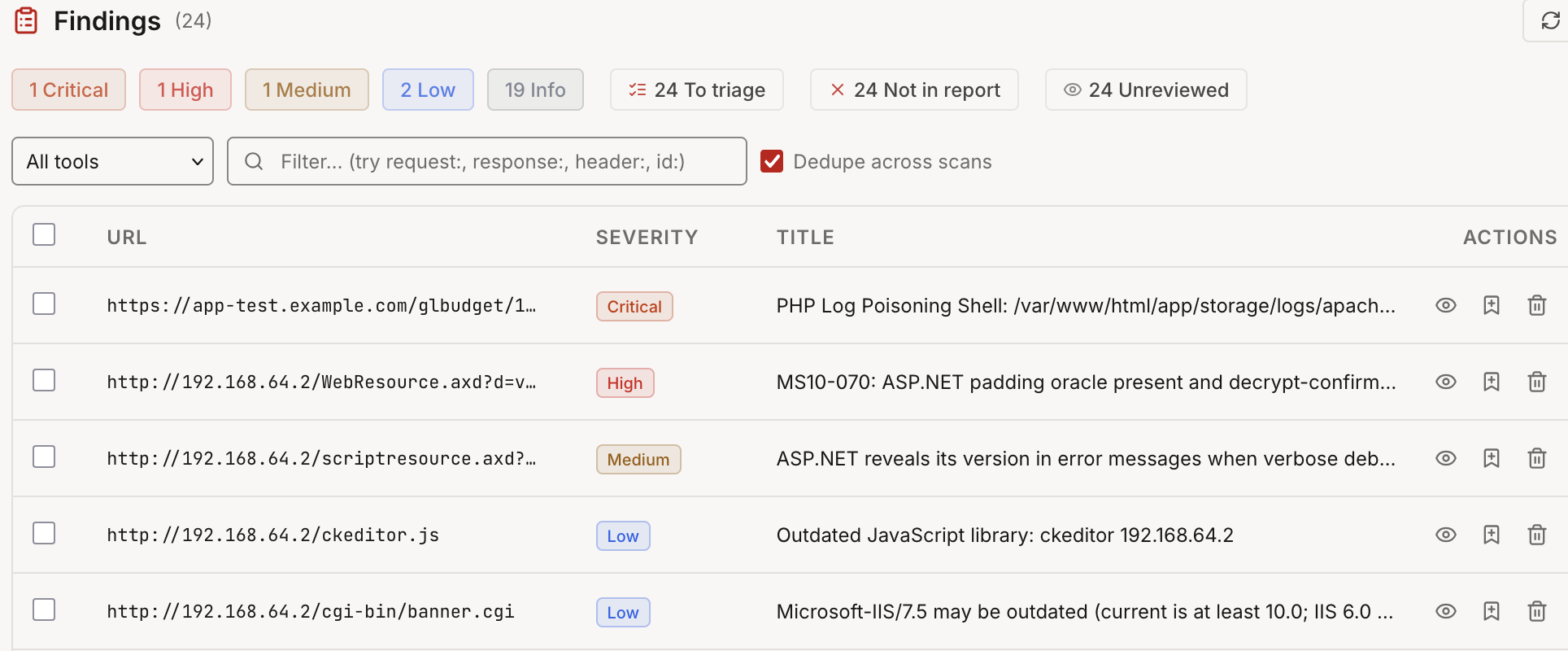The width and height of the screenshot is (1568, 651).
Task: Check the box for the glbudget URL row
Action: (x=44, y=304)
